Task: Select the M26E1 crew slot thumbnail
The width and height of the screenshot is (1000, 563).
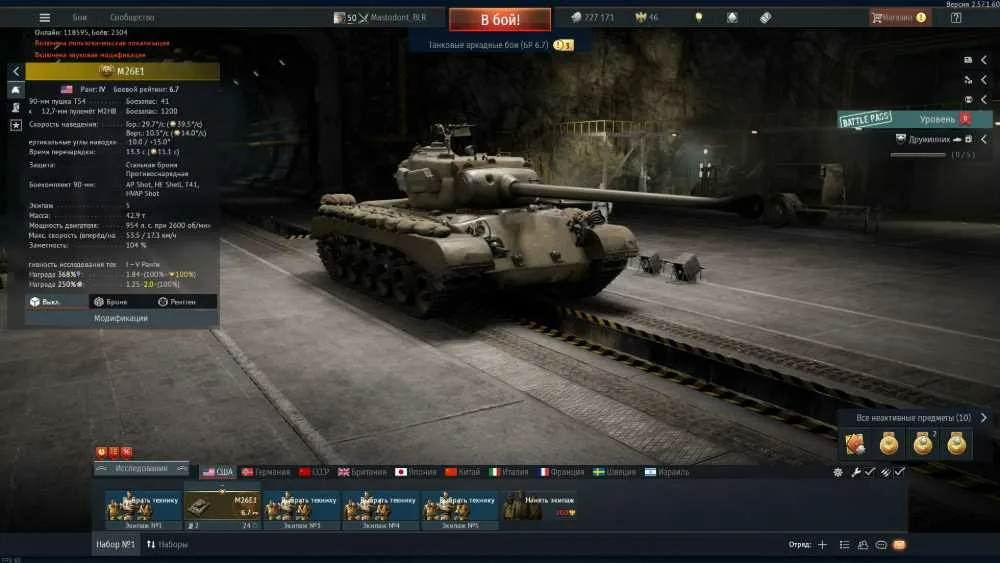Action: (x=222, y=508)
